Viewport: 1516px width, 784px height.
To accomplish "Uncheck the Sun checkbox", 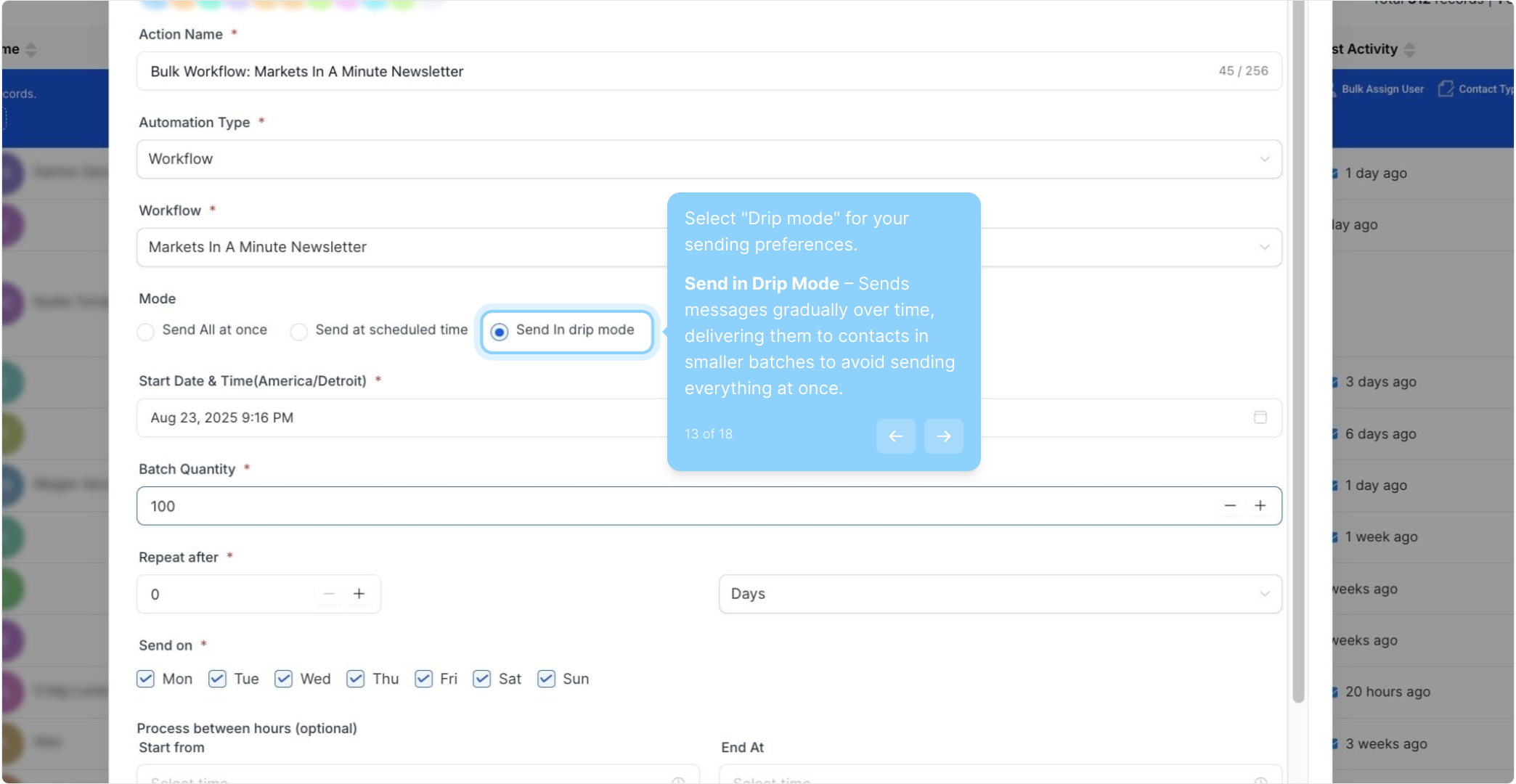I will (546, 679).
